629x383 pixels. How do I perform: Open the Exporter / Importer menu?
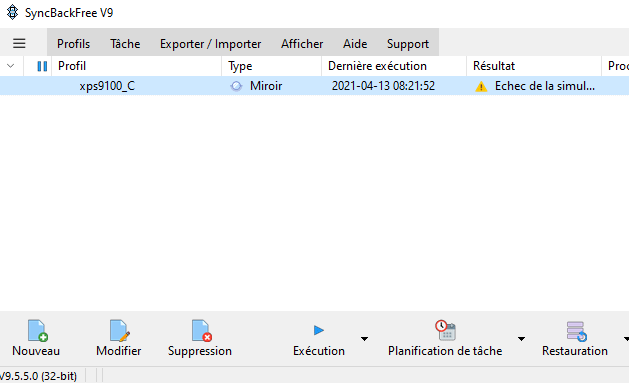[x=211, y=44]
